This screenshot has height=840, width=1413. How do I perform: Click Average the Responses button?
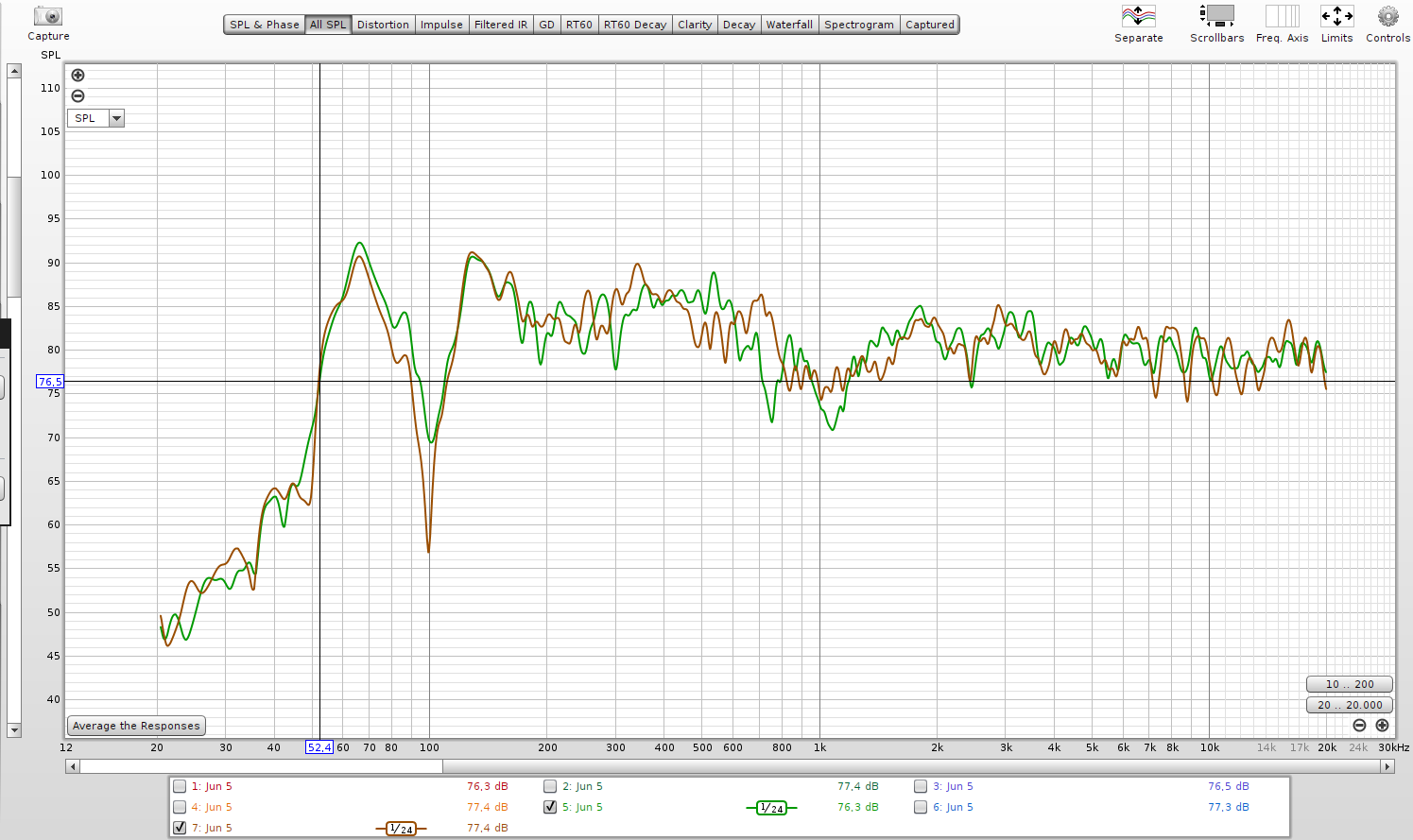pos(136,726)
